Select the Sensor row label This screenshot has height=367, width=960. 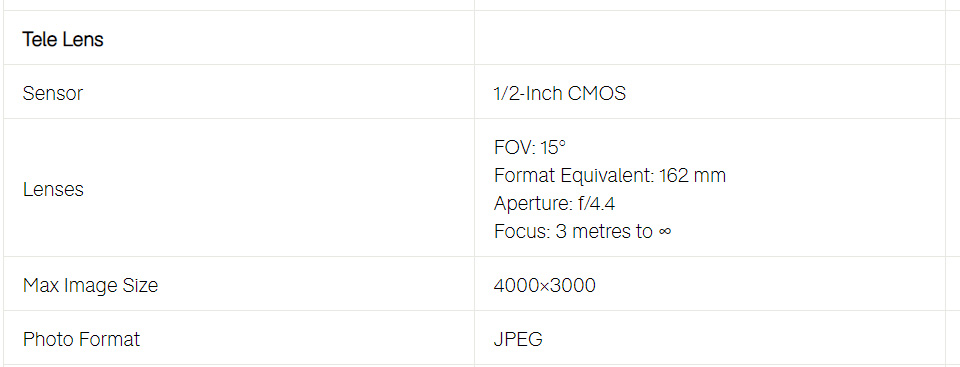pos(53,94)
